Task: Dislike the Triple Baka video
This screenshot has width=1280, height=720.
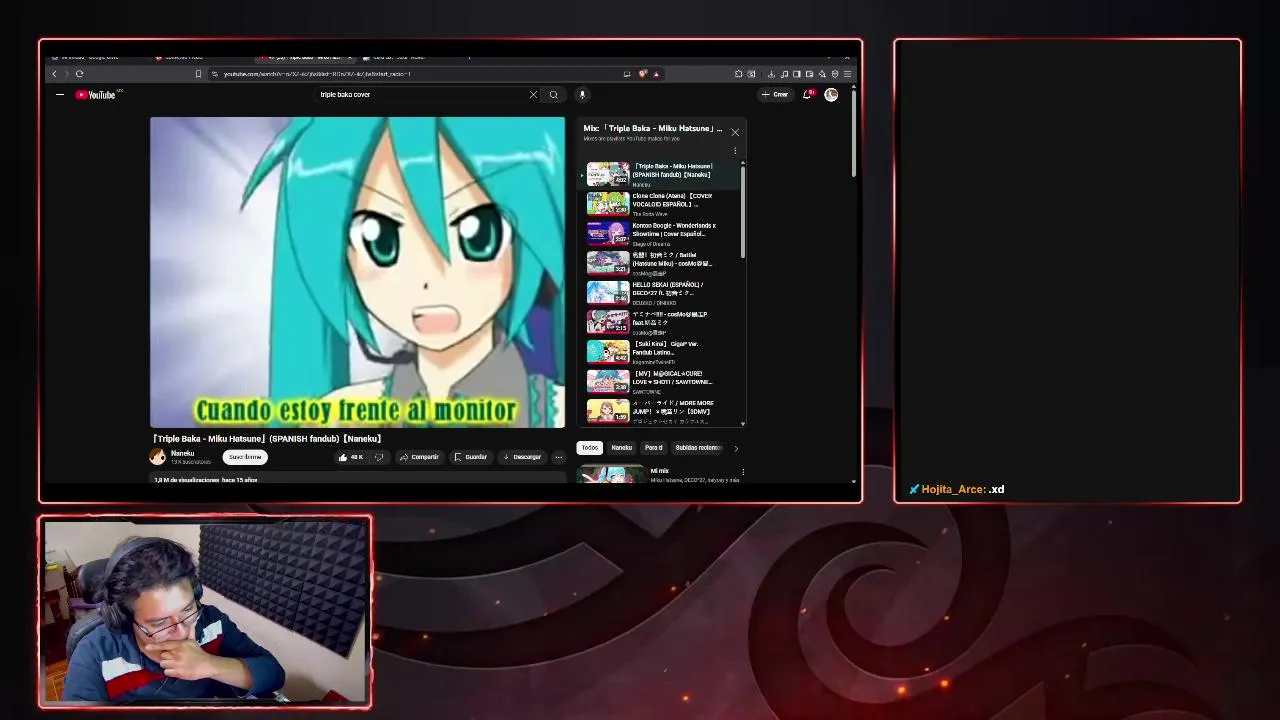Action: 378,457
